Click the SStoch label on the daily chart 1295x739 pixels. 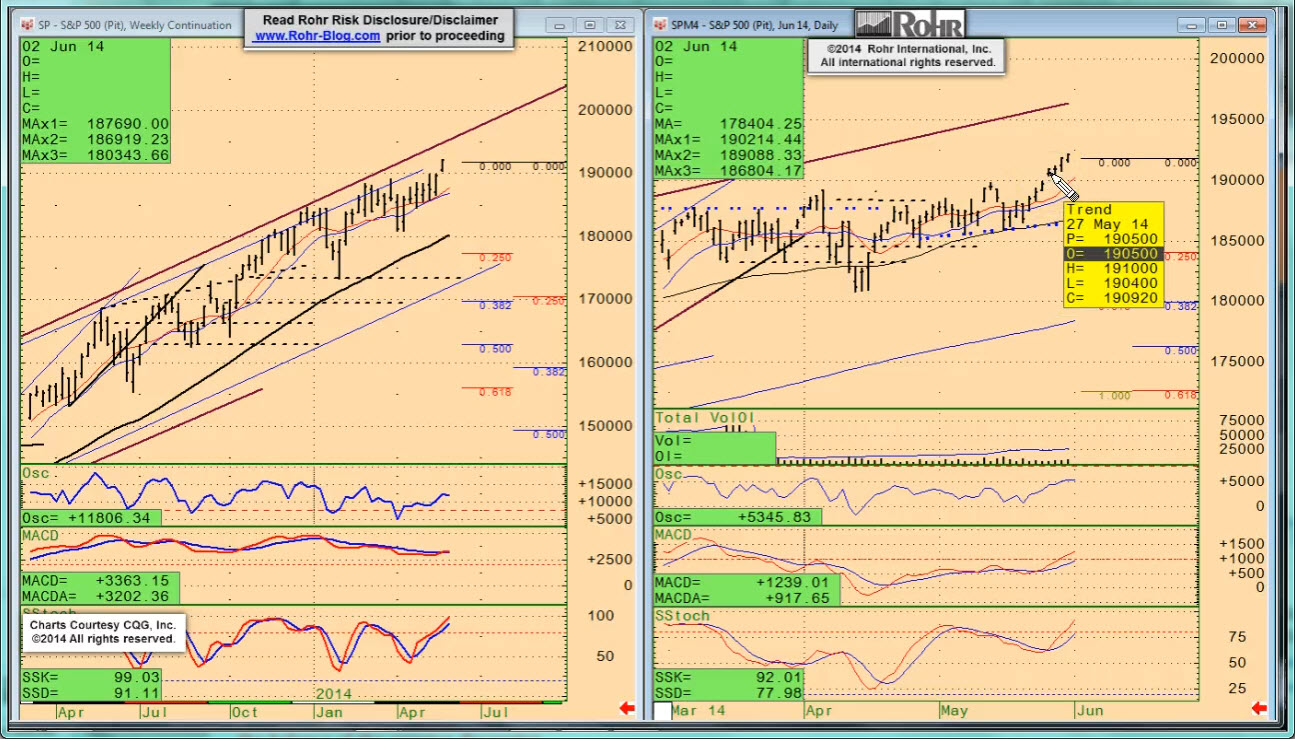(x=681, y=616)
